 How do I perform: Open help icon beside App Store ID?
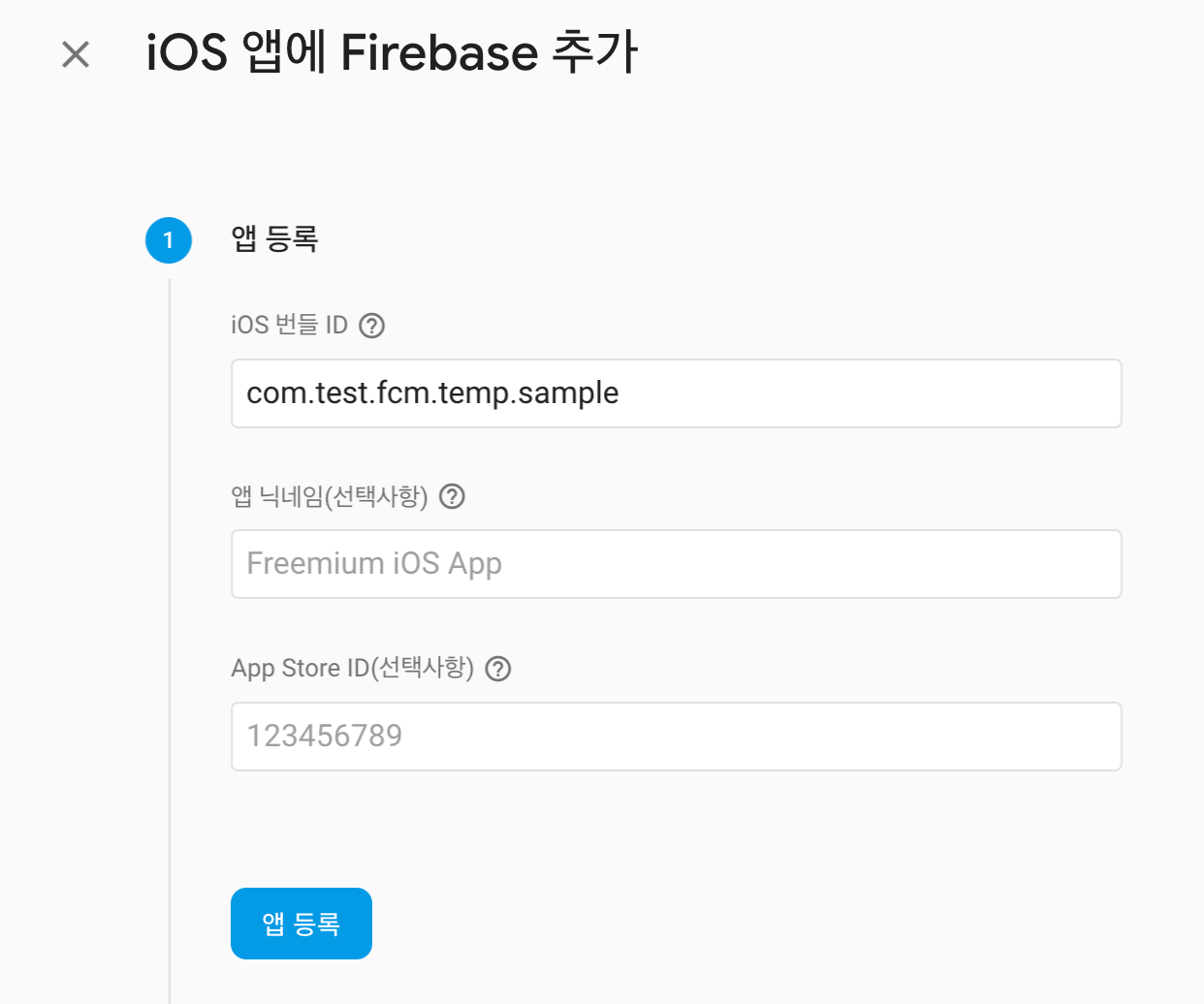(x=498, y=669)
